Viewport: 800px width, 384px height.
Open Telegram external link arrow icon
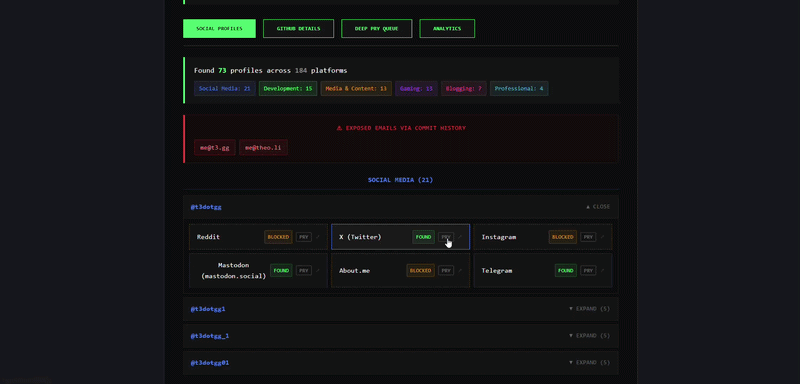click(603, 271)
